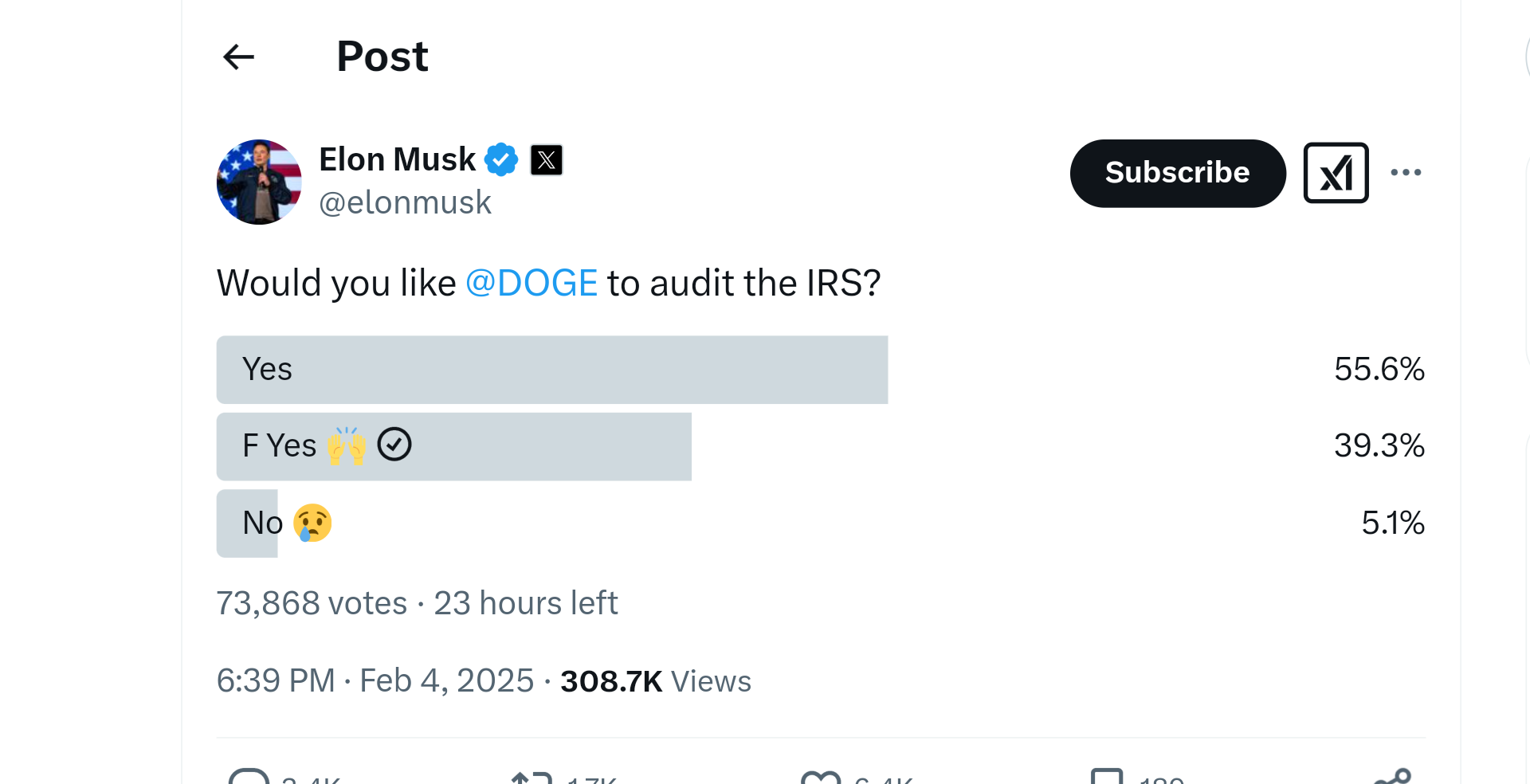The image size is (1530, 784).
Task: Click the X affiliation badge
Action: tap(547, 160)
